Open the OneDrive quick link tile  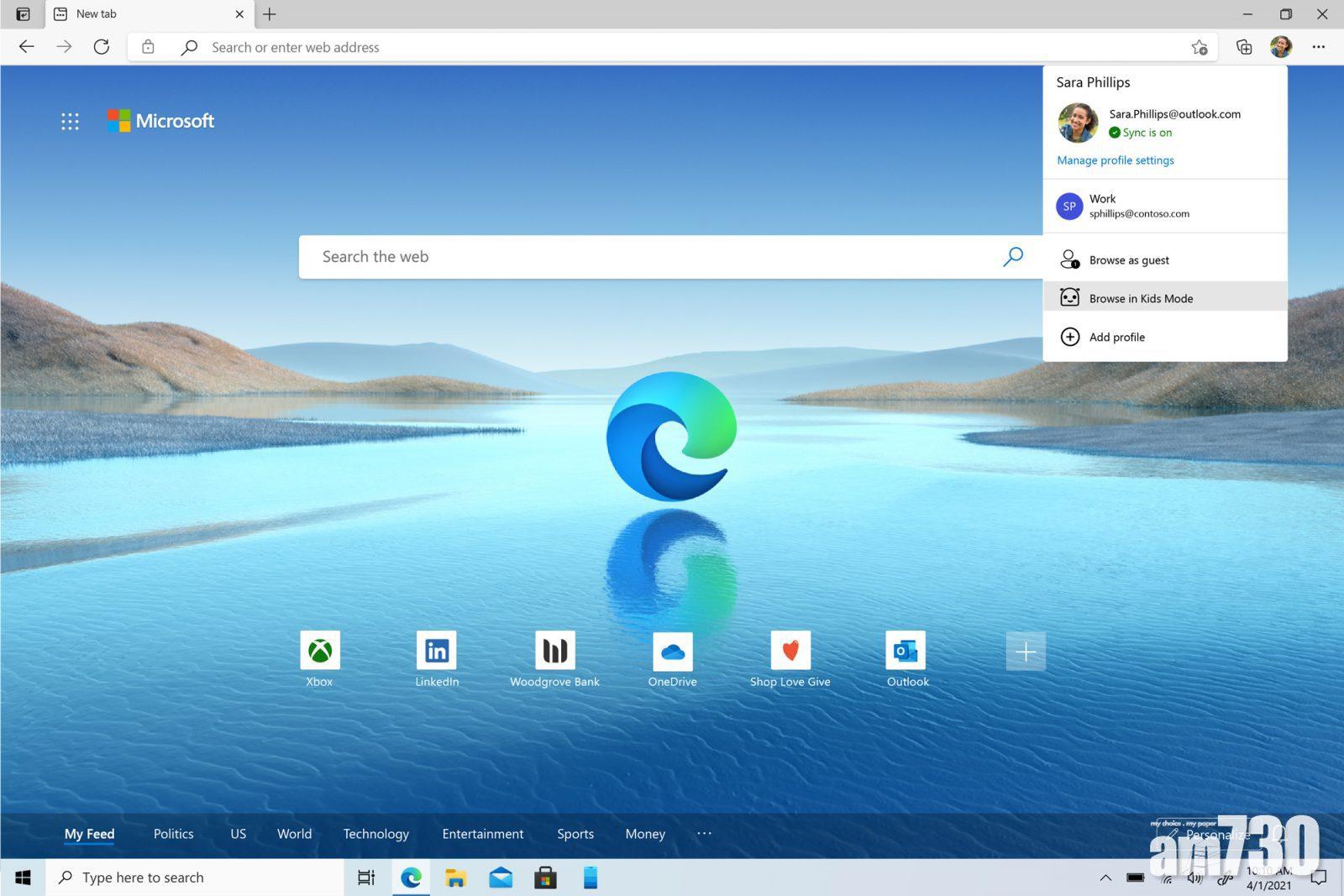[x=672, y=651]
